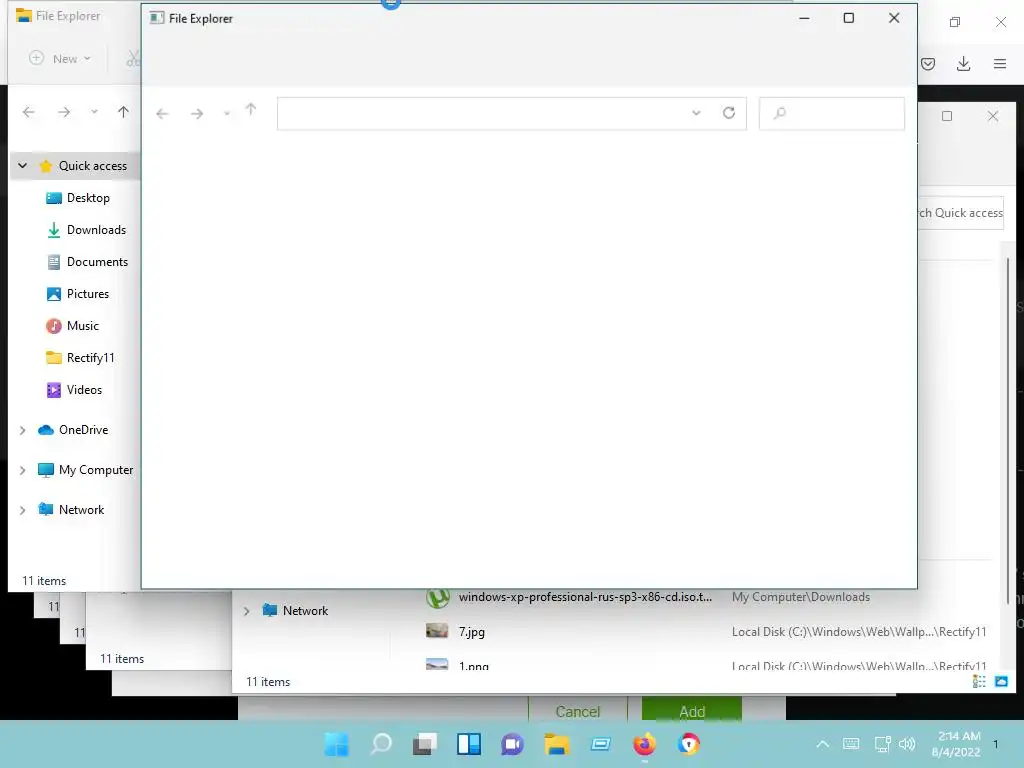The width and height of the screenshot is (1024, 768).
Task: Switch to details view in lower window
Action: coord(979,682)
